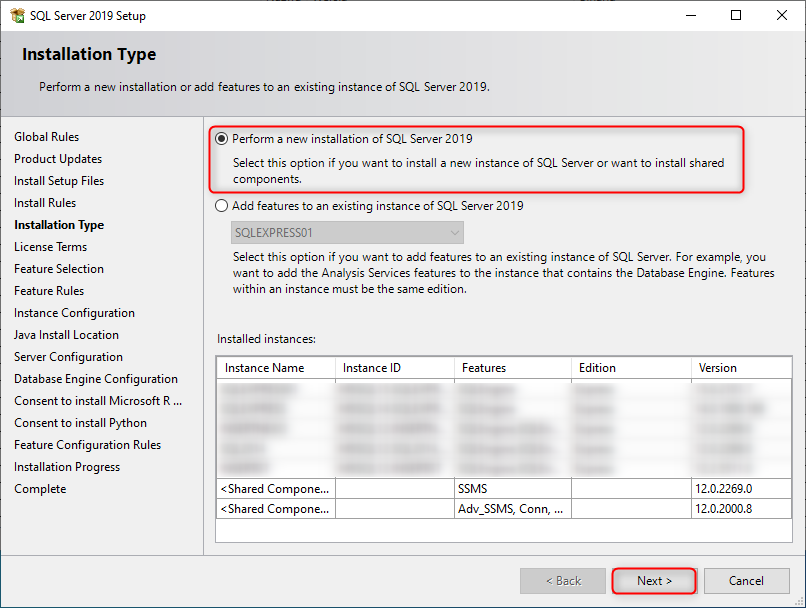The height and width of the screenshot is (608, 806).
Task: Minimize the SQL Server 2019 Setup window
Action: point(691,15)
